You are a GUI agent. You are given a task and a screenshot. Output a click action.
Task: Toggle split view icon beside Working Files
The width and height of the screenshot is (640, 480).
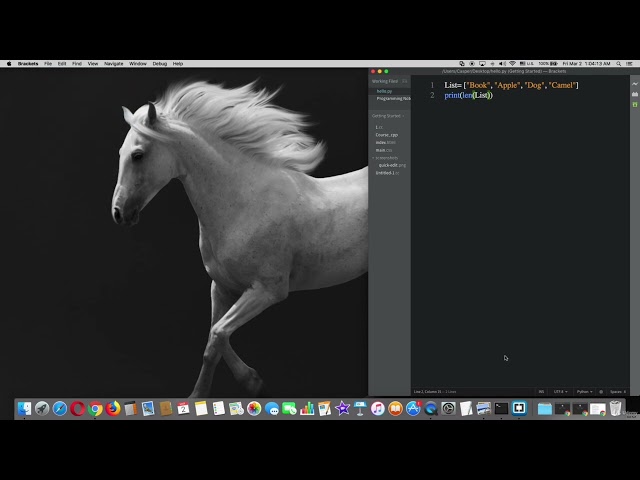[404, 81]
